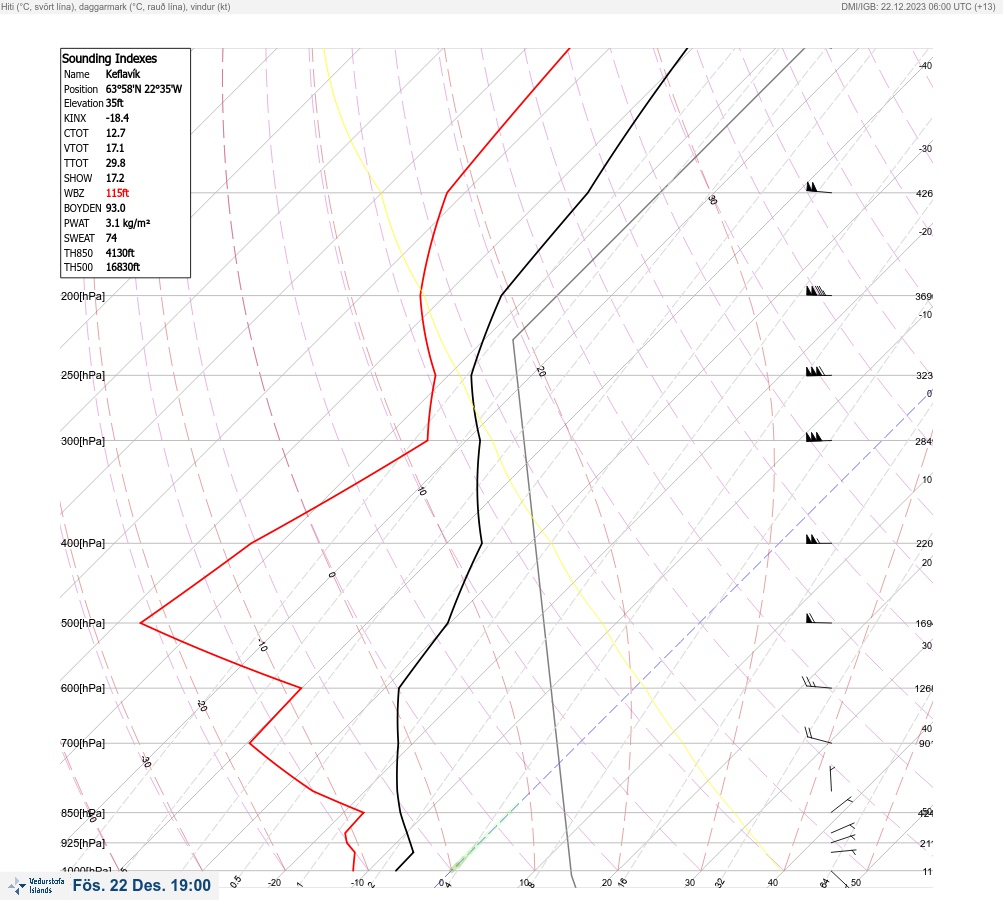Screen dimensions: 1003x900
Task: Click the TTOT value 29.8
Action: [116, 163]
